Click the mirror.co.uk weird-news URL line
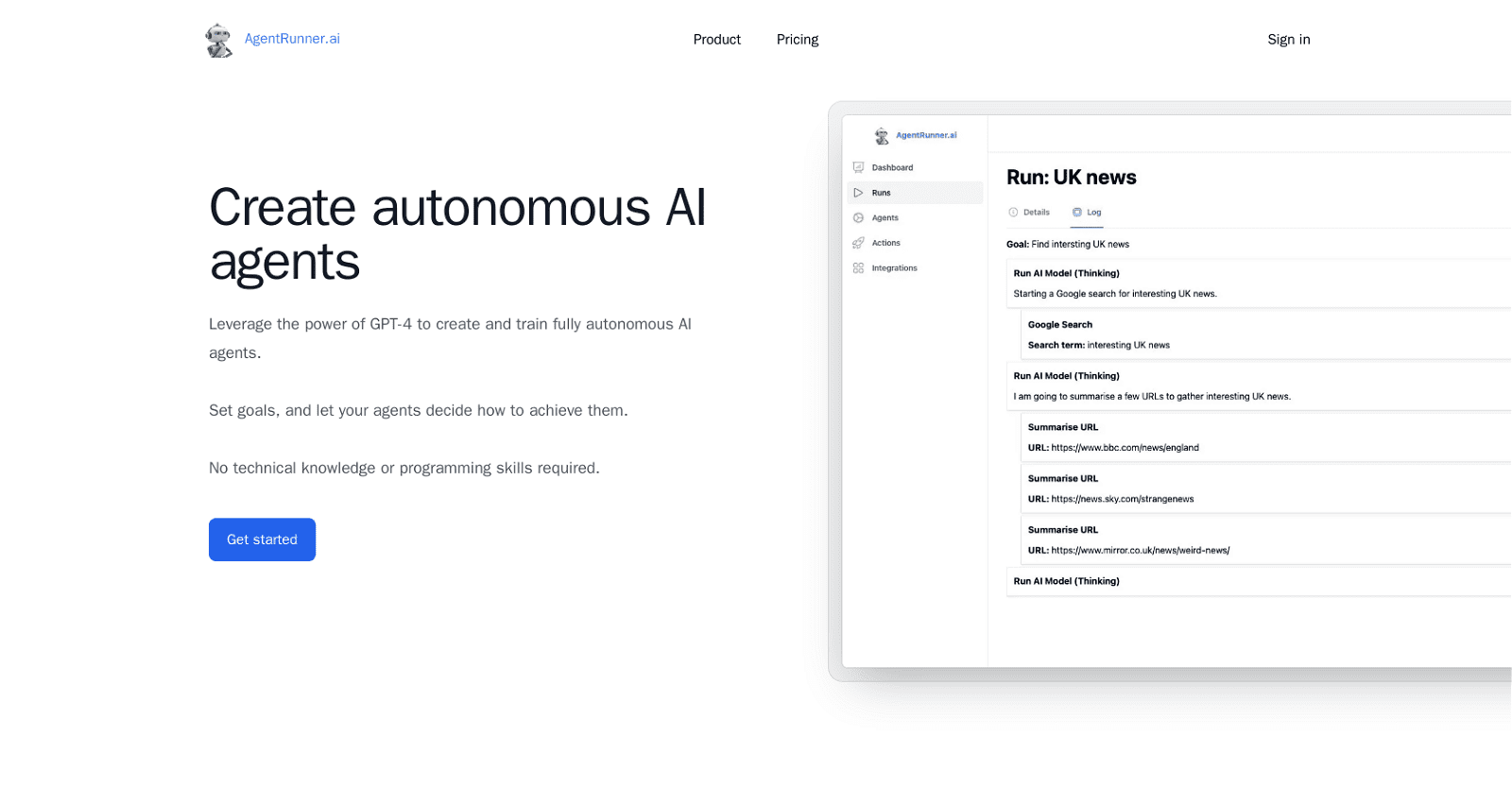The height and width of the screenshot is (788, 1512). tap(1129, 551)
